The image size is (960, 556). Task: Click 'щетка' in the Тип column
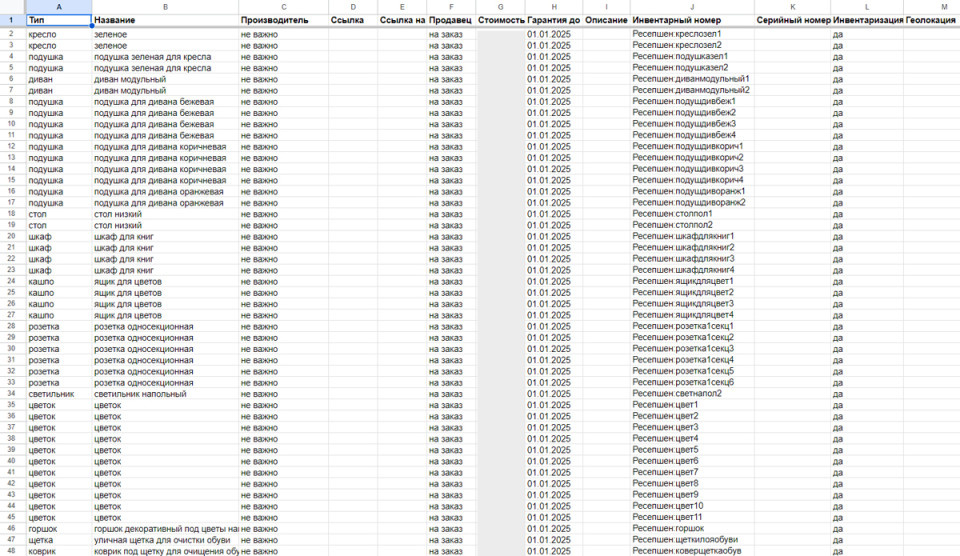point(59,540)
